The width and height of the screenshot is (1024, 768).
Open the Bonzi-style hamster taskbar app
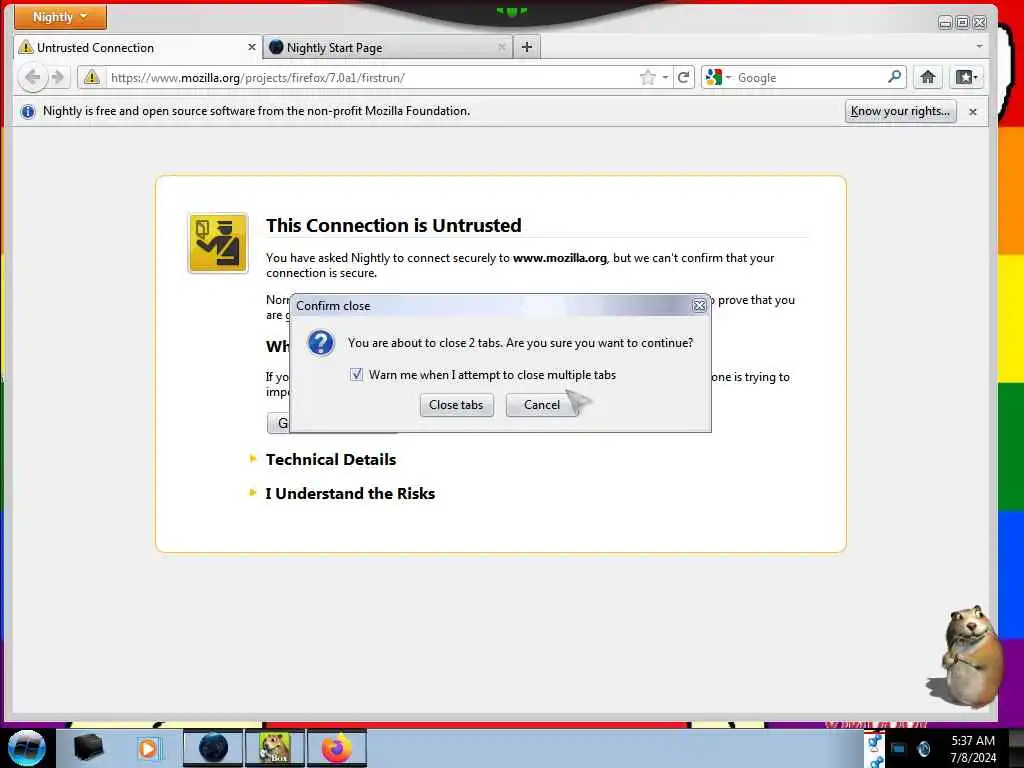tap(275, 748)
